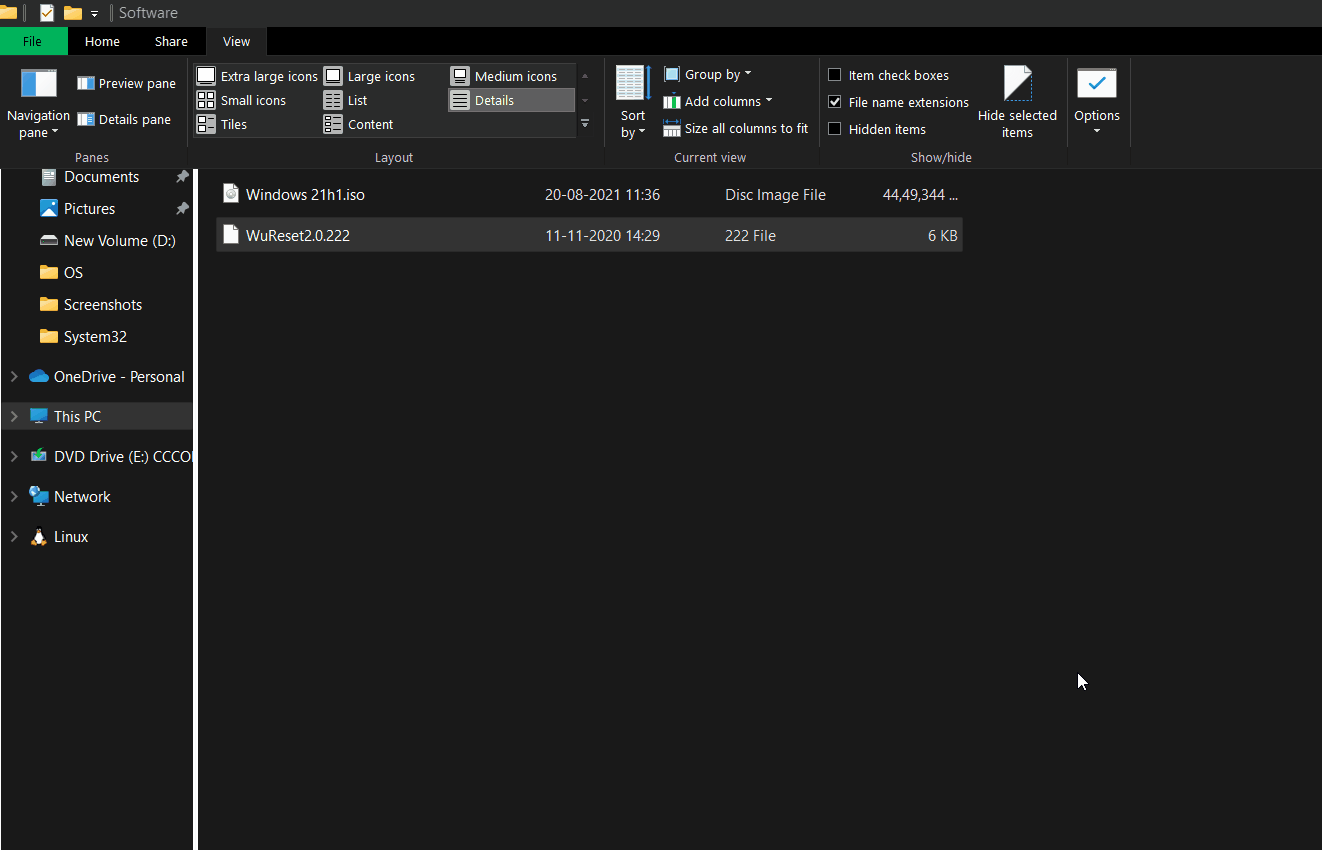Enable Item check boxes
Screen dimensions: 1322x850
[835, 75]
